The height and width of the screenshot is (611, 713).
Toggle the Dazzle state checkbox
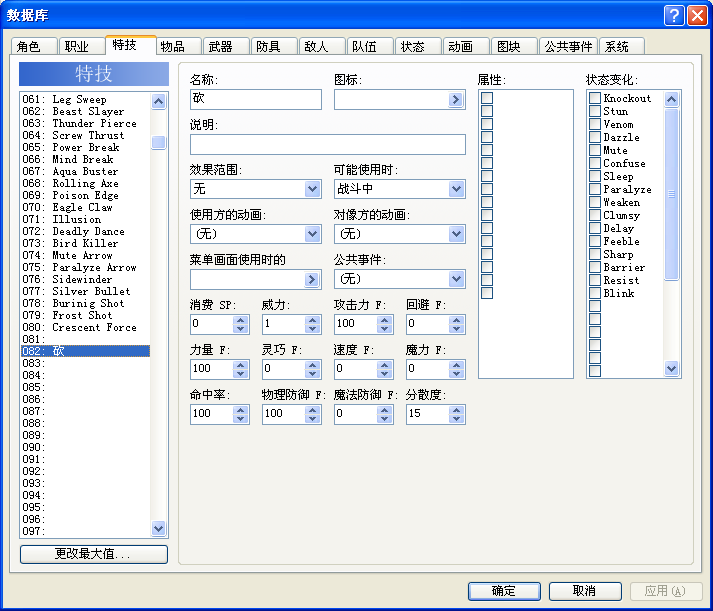pyautogui.click(x=595, y=137)
